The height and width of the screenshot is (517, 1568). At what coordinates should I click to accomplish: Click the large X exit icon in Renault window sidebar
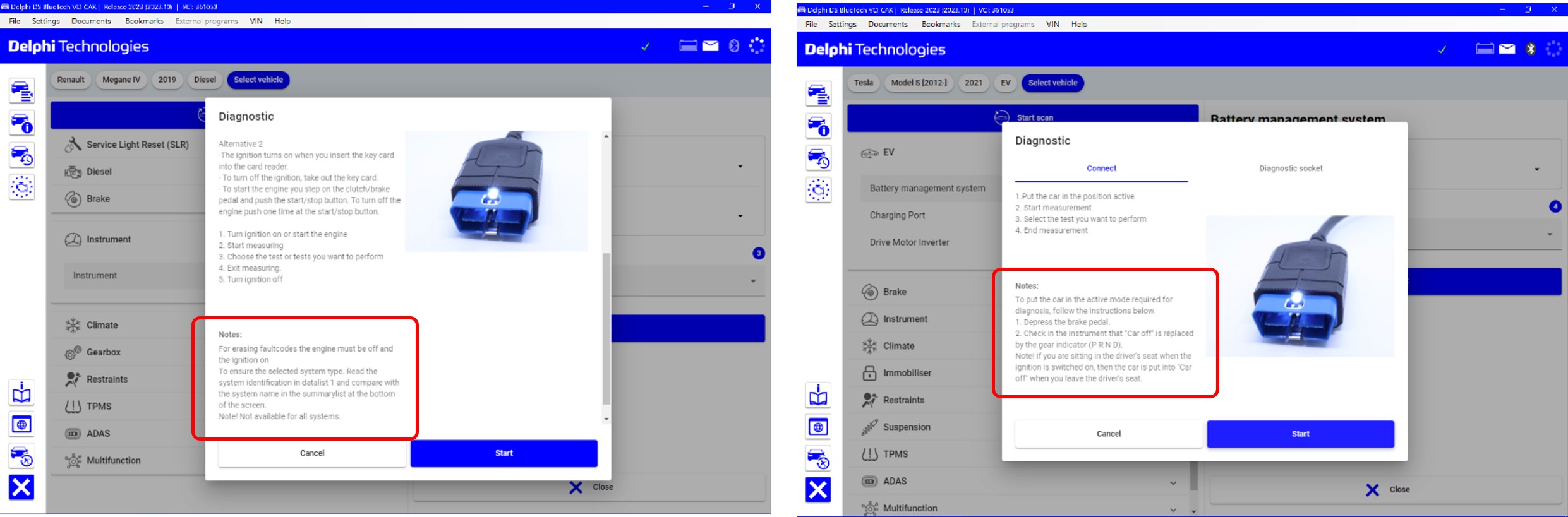(x=21, y=487)
